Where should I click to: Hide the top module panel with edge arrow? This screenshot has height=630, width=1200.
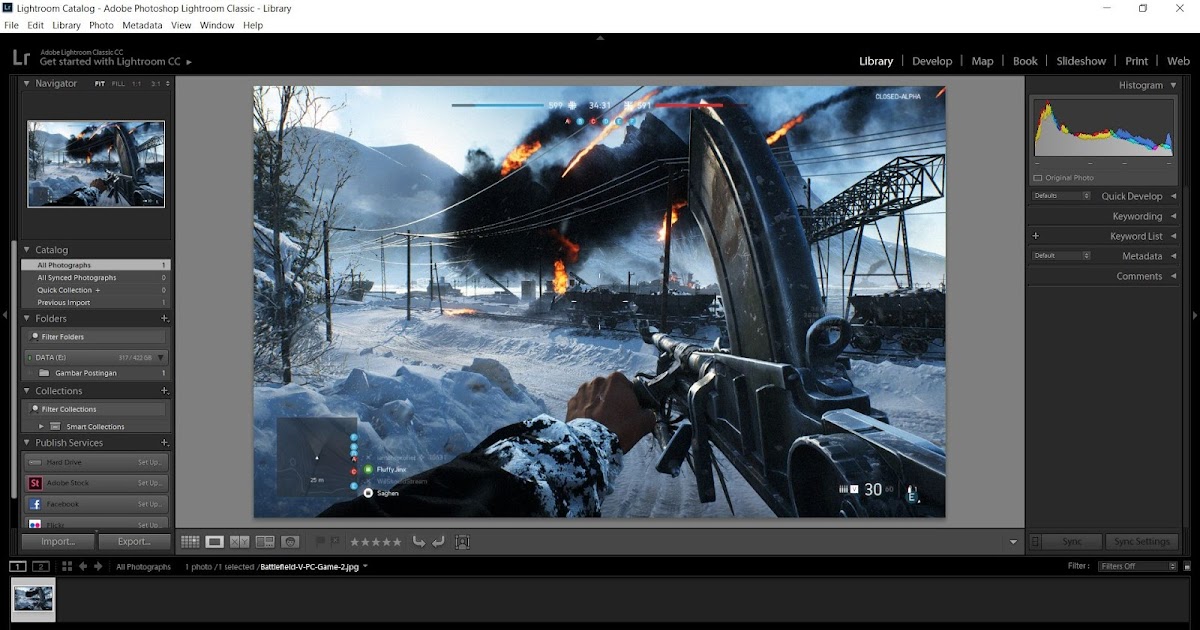(x=600, y=38)
